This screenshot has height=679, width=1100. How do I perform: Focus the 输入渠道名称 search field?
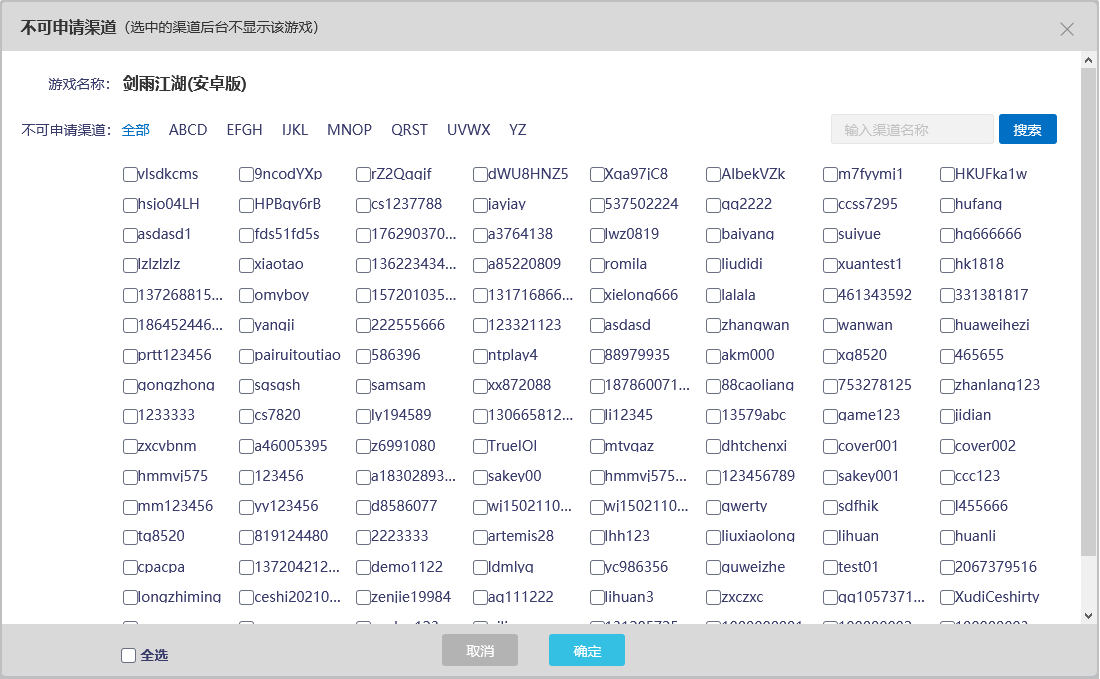tap(912, 129)
